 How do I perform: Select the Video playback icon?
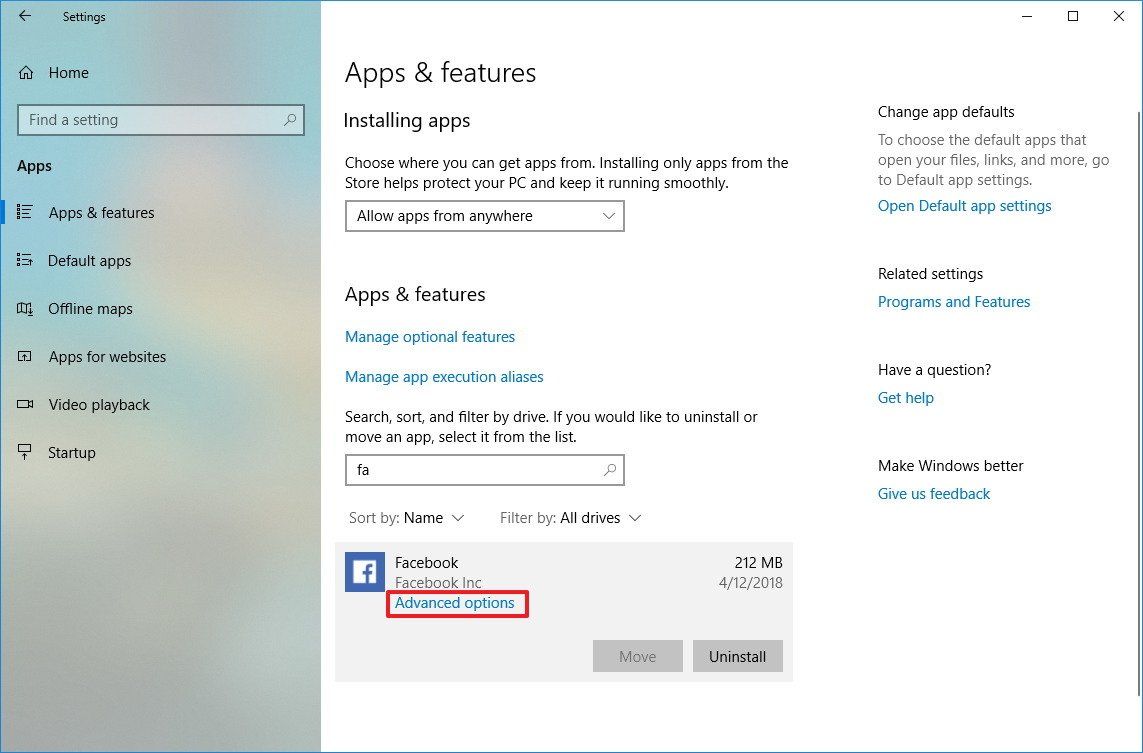click(24, 404)
